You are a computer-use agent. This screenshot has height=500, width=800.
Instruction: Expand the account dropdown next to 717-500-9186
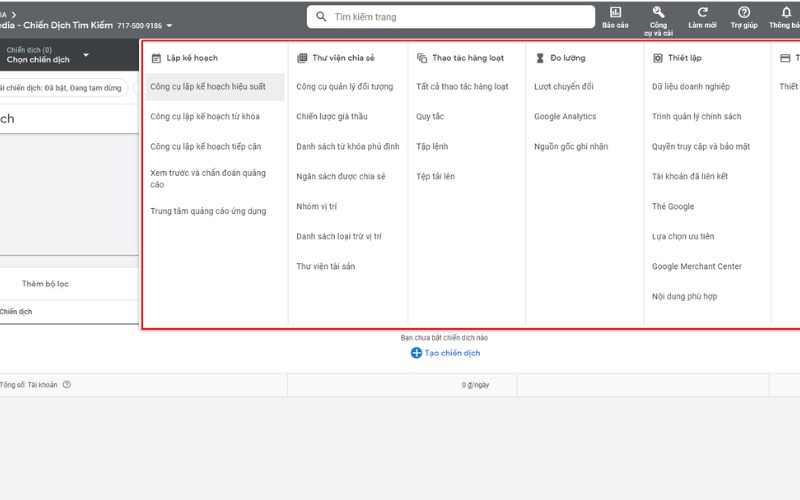169,25
